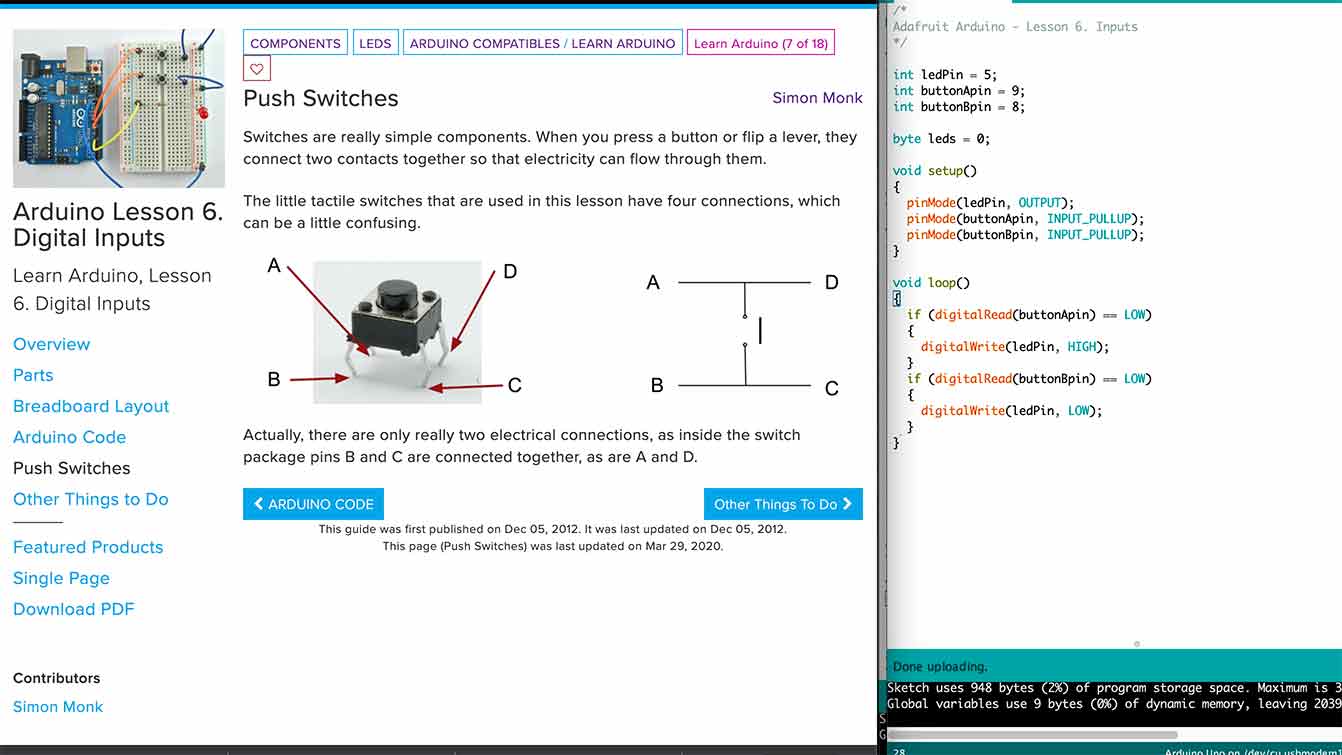The width and height of the screenshot is (1342, 755).
Task: Open the Simon Monk author link beside the title
Action: [x=817, y=98]
